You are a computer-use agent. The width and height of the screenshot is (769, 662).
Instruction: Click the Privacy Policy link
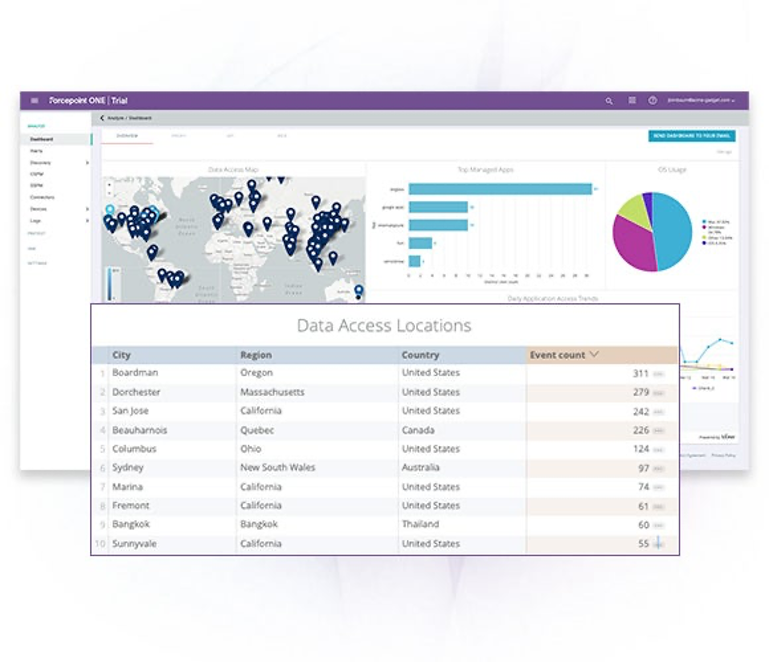(x=723, y=455)
